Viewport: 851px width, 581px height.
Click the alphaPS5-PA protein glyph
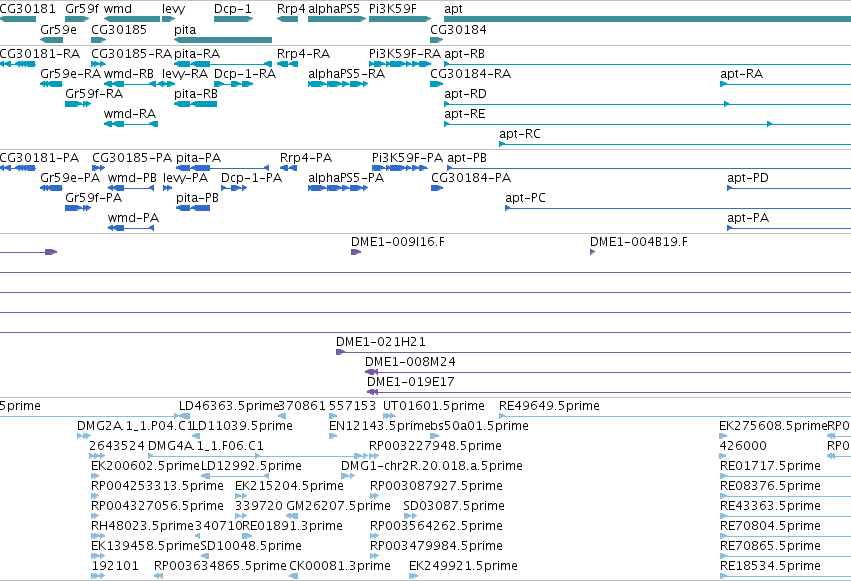[338, 188]
